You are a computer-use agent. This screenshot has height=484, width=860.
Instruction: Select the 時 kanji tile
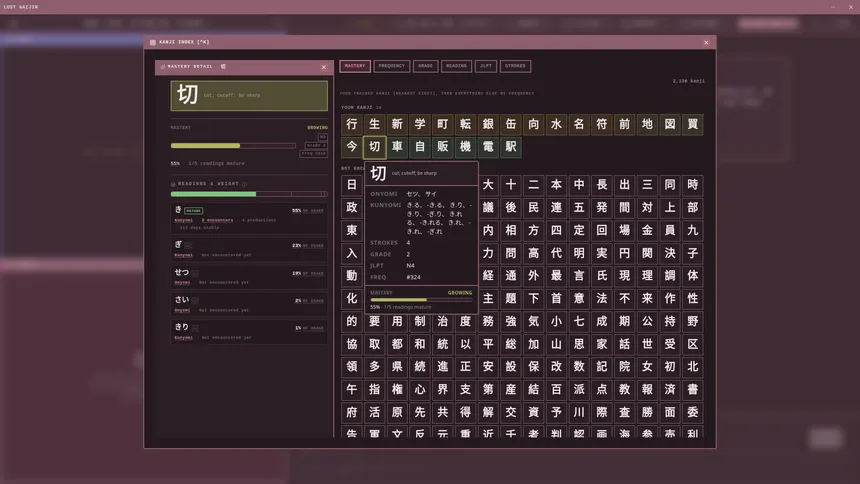pos(693,185)
